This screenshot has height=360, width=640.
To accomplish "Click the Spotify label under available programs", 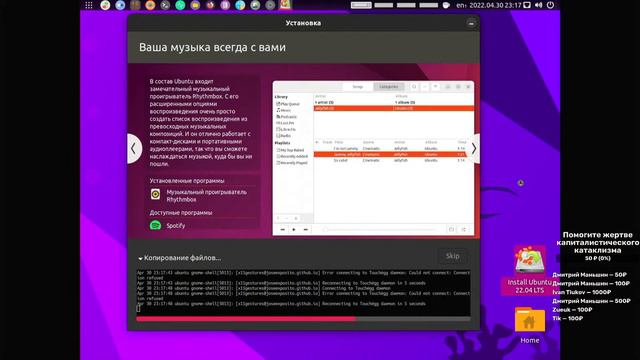I will tap(176, 225).
